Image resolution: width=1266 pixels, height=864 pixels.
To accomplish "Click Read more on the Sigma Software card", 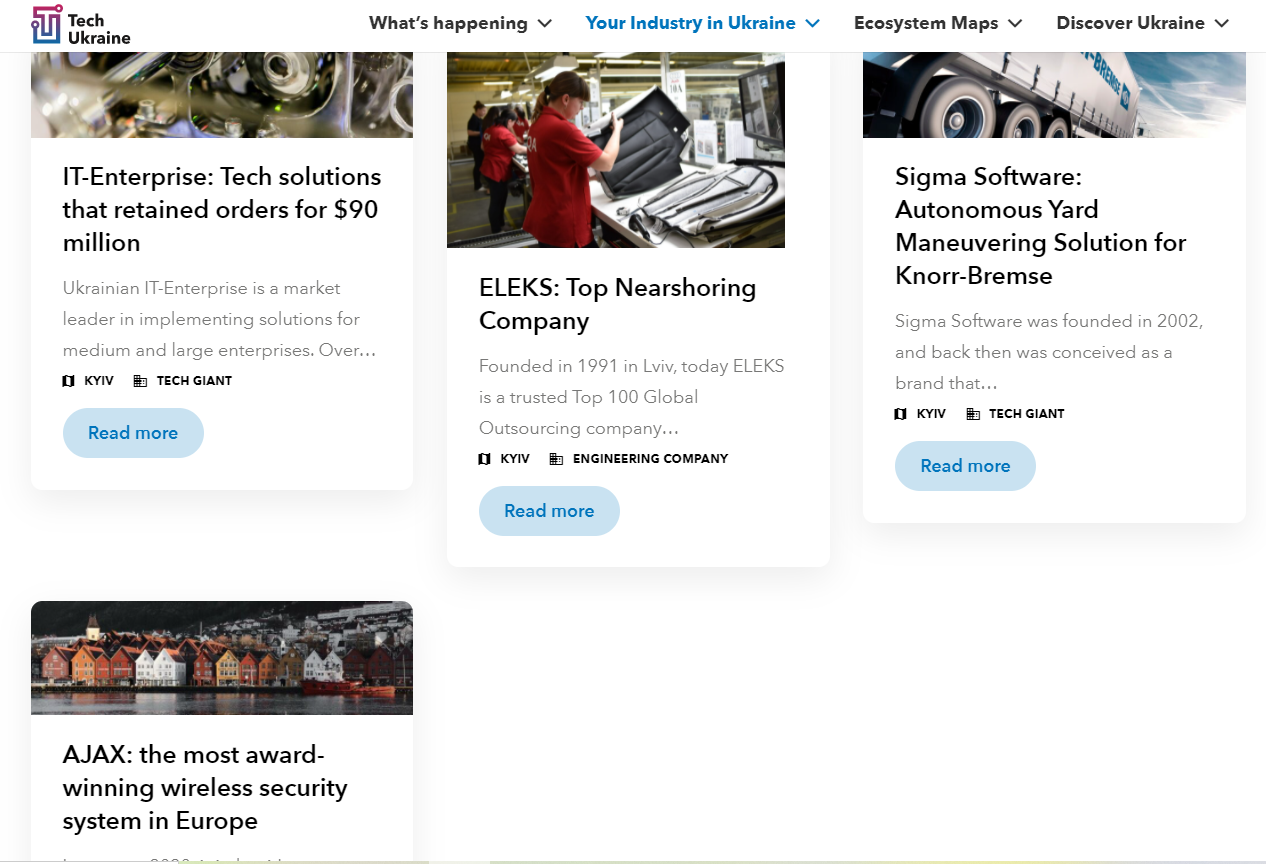I will tap(965, 466).
